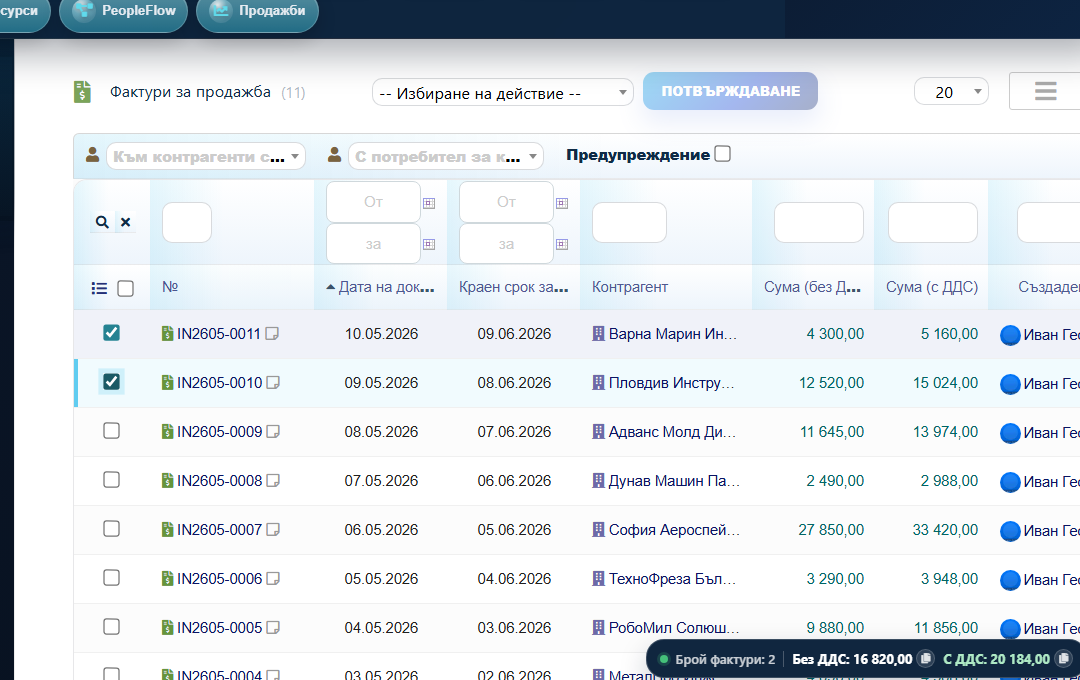Click the amount 27 850,00 cell
The width and height of the screenshot is (1080, 680).
(x=831, y=530)
